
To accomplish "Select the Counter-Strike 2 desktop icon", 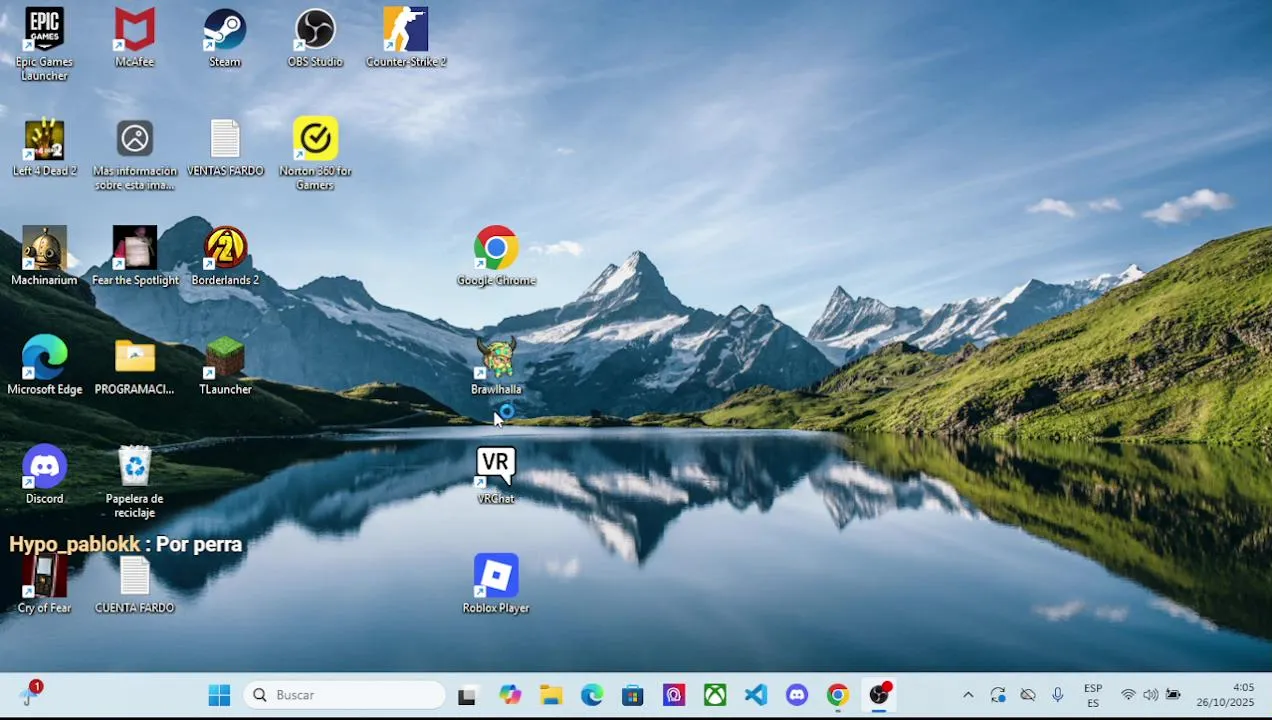I will click(406, 38).
